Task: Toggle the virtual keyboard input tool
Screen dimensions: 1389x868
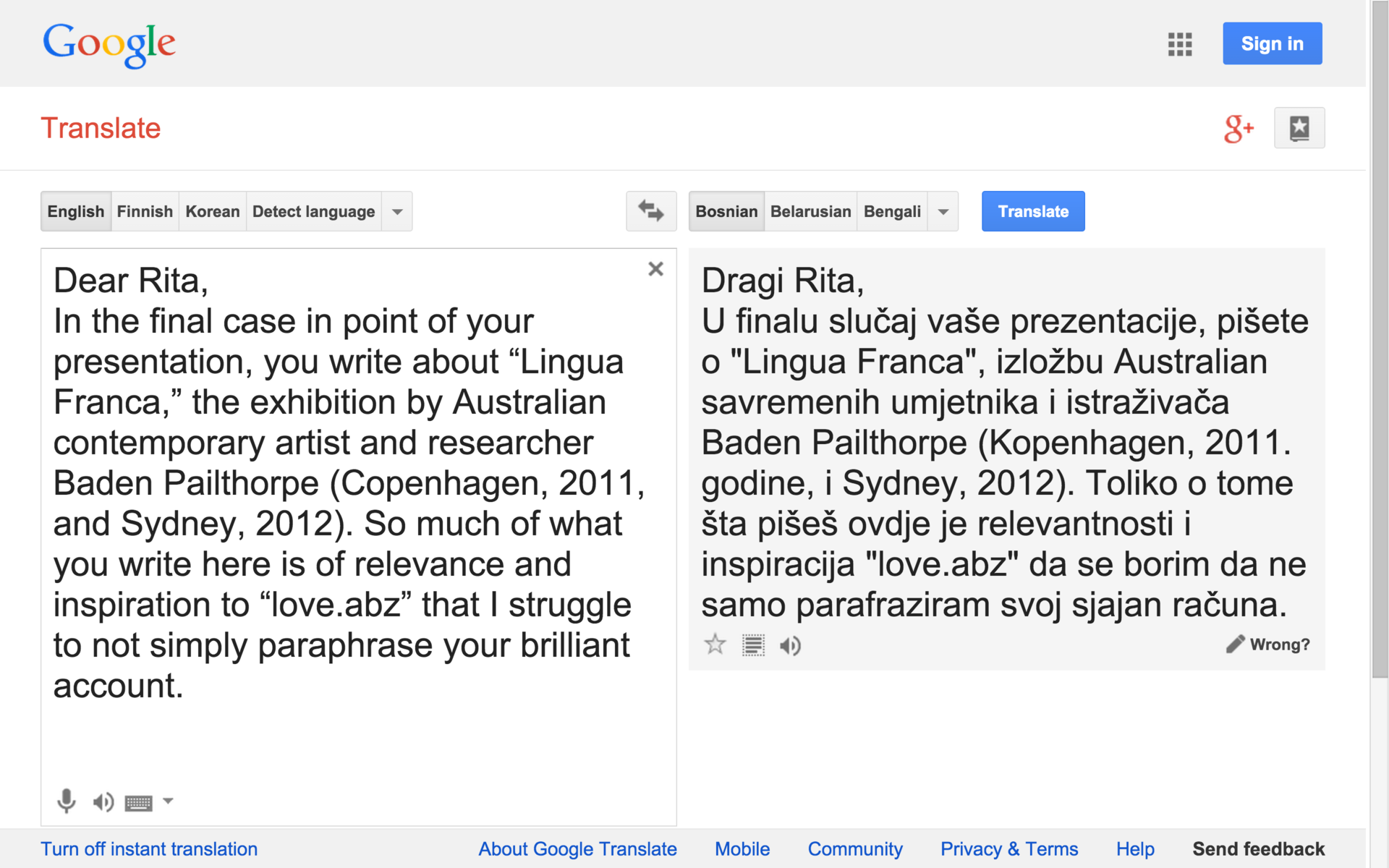Action: coord(138,802)
